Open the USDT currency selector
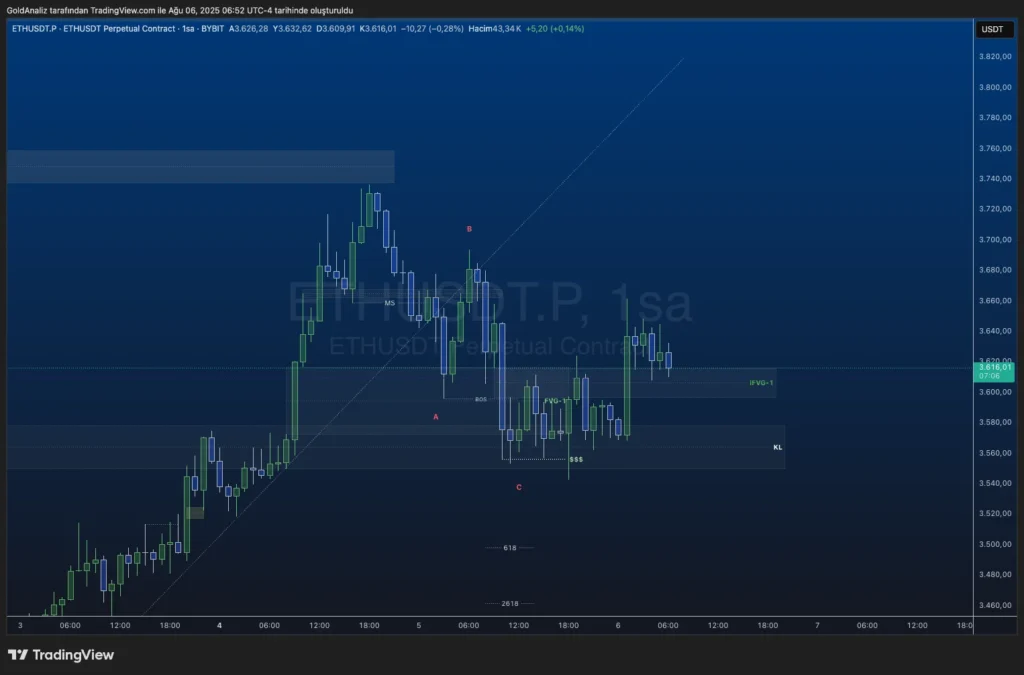This screenshot has height=675, width=1024. [992, 29]
